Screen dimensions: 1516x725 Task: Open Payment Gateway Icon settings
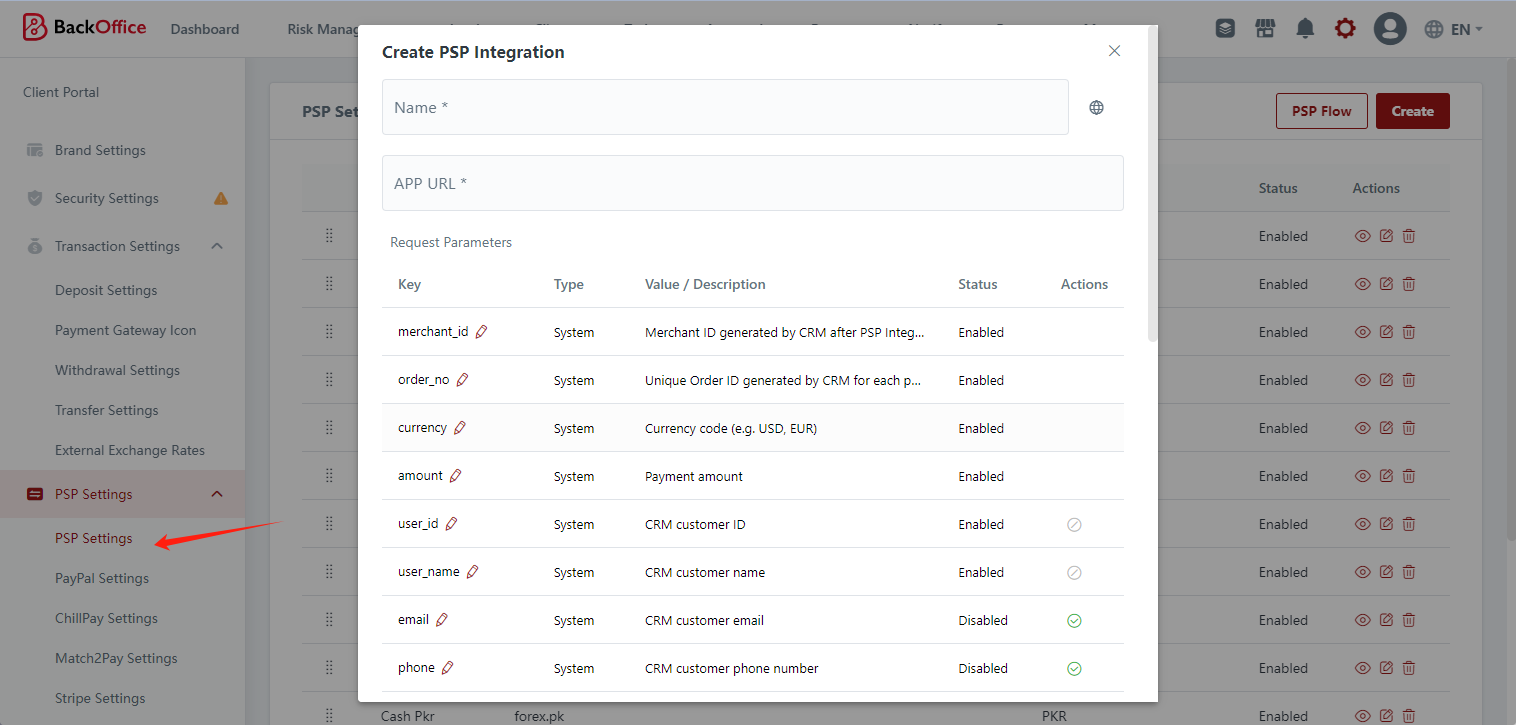click(x=126, y=330)
